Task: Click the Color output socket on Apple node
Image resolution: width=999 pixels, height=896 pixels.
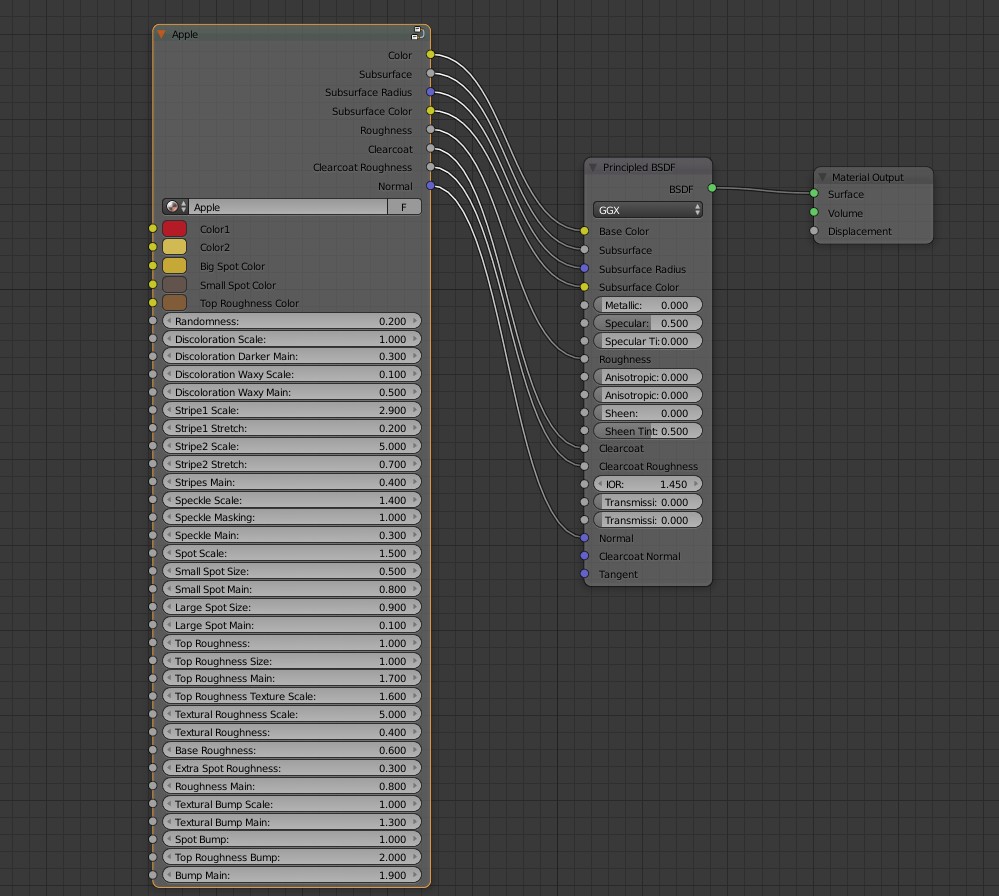Action: point(429,55)
